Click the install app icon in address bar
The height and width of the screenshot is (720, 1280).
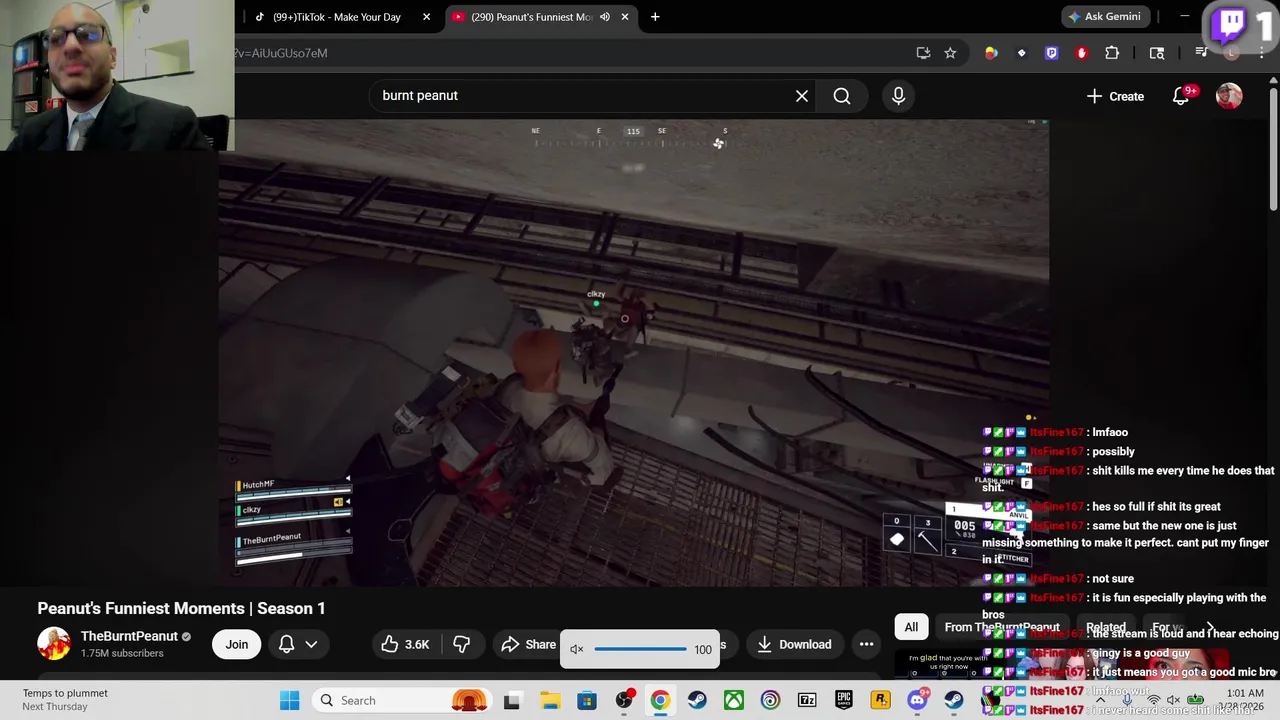tap(923, 53)
